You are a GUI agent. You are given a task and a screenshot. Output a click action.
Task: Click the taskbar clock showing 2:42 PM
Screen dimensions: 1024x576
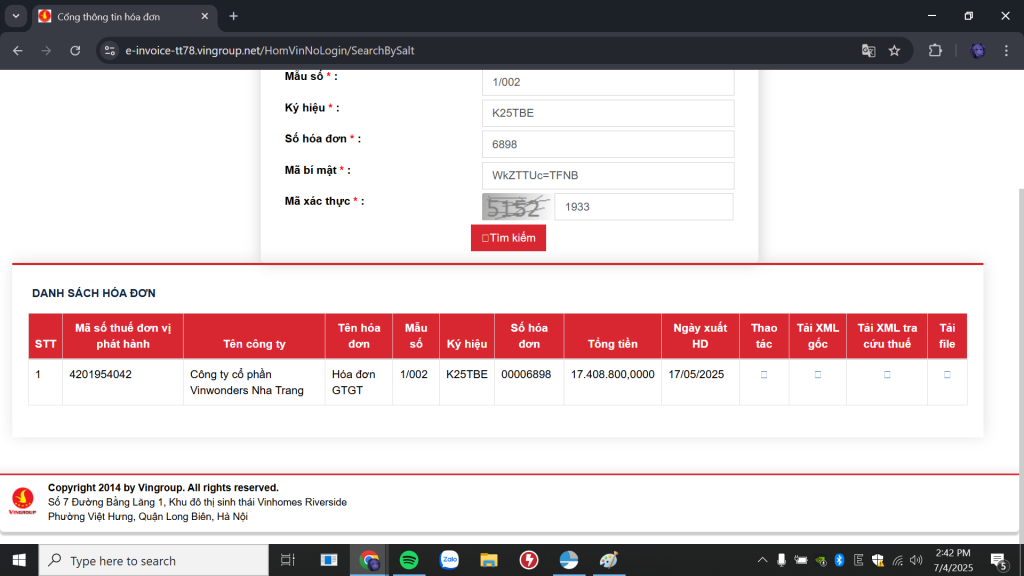[x=953, y=560]
